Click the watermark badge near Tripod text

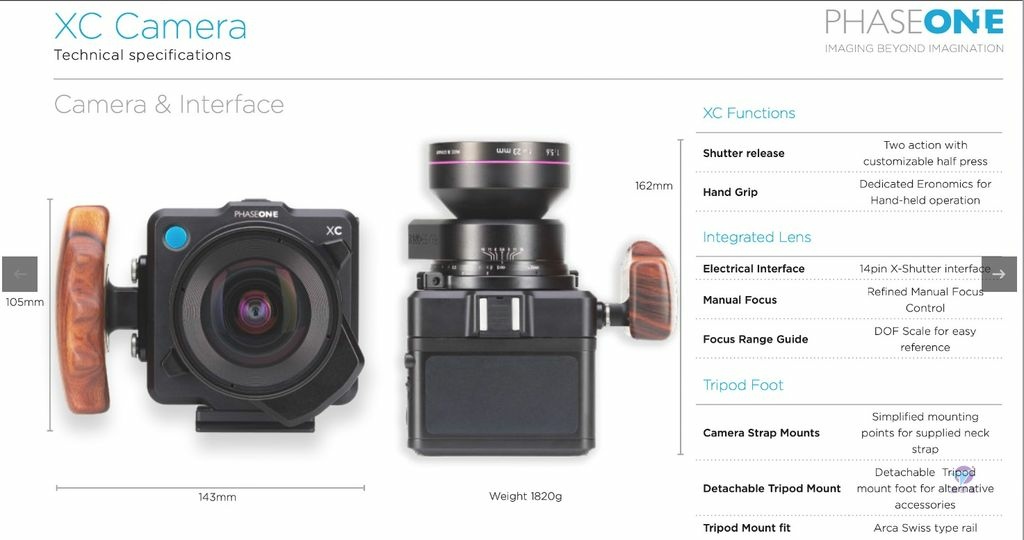[x=964, y=475]
